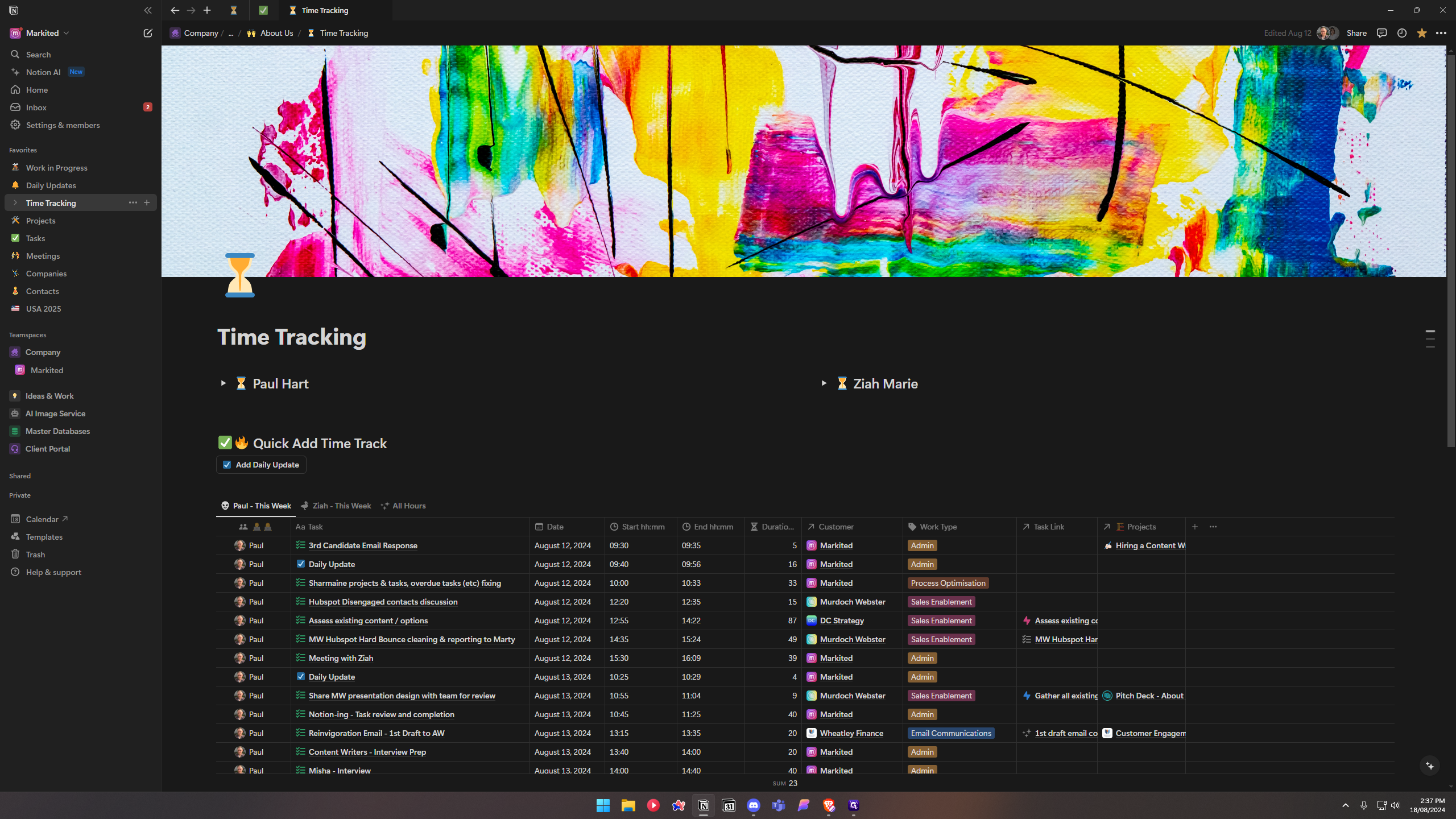This screenshot has height=819, width=1456.
Task: Expand Time Tracking in sidebar tree
Action: tap(15, 202)
